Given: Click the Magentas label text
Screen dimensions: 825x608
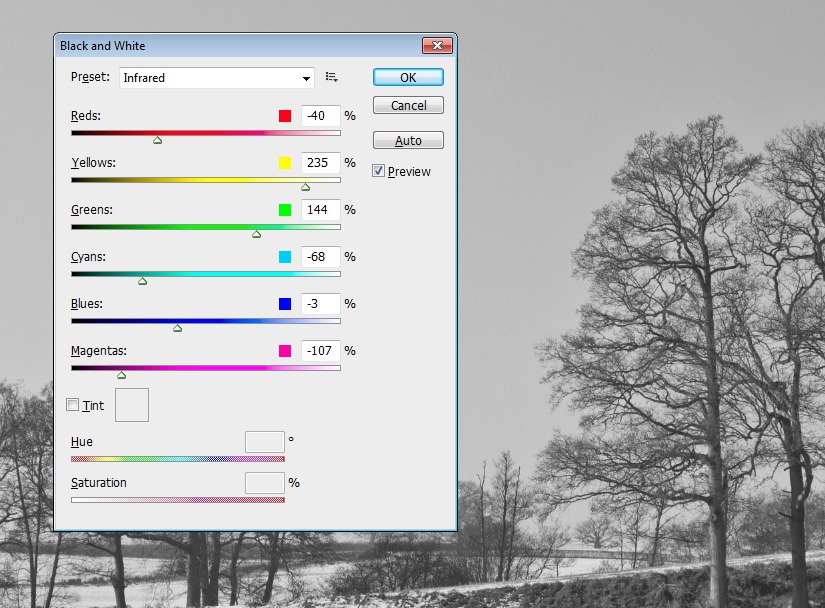Looking at the screenshot, I should 98,351.
